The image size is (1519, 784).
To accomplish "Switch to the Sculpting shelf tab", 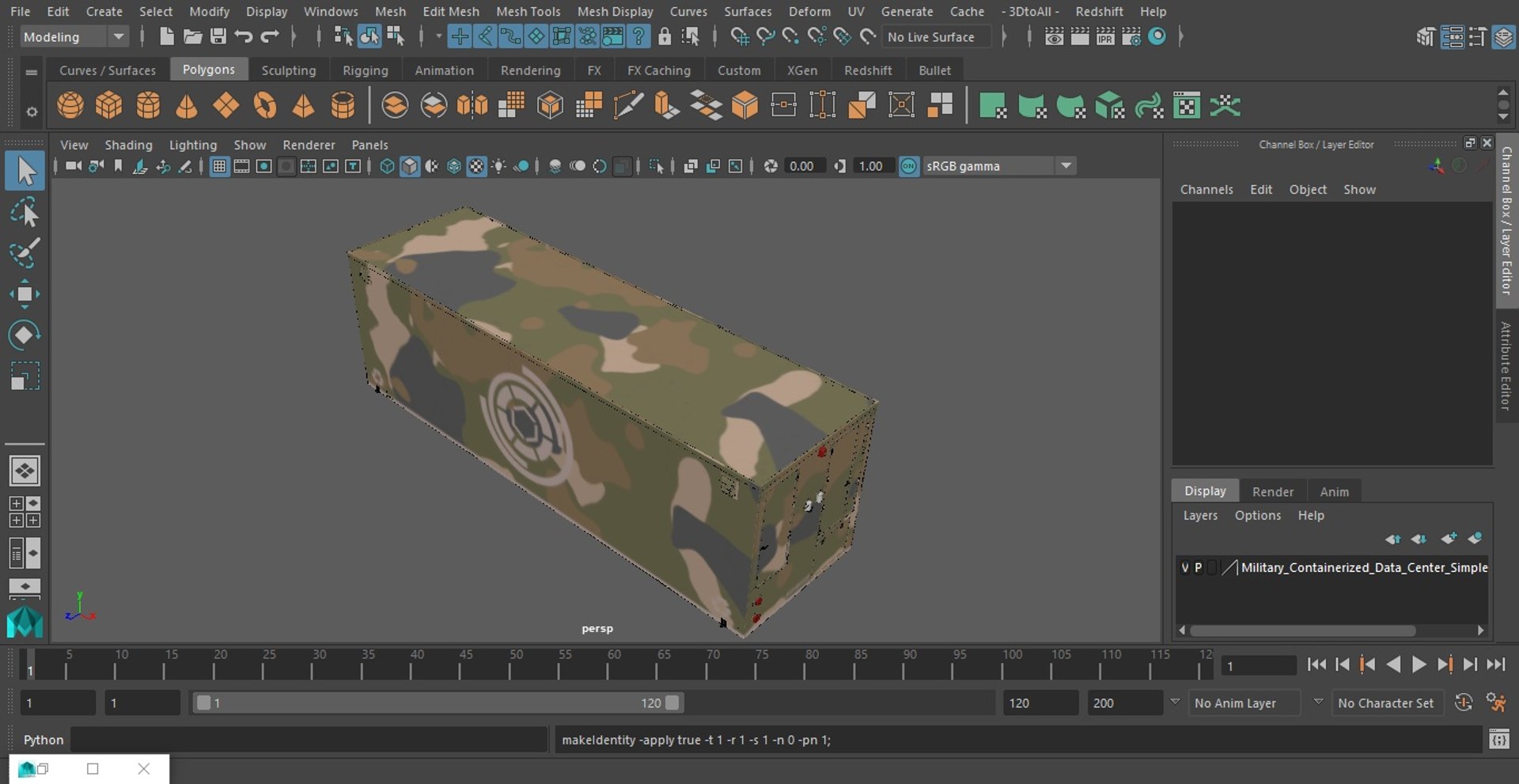I will click(289, 70).
